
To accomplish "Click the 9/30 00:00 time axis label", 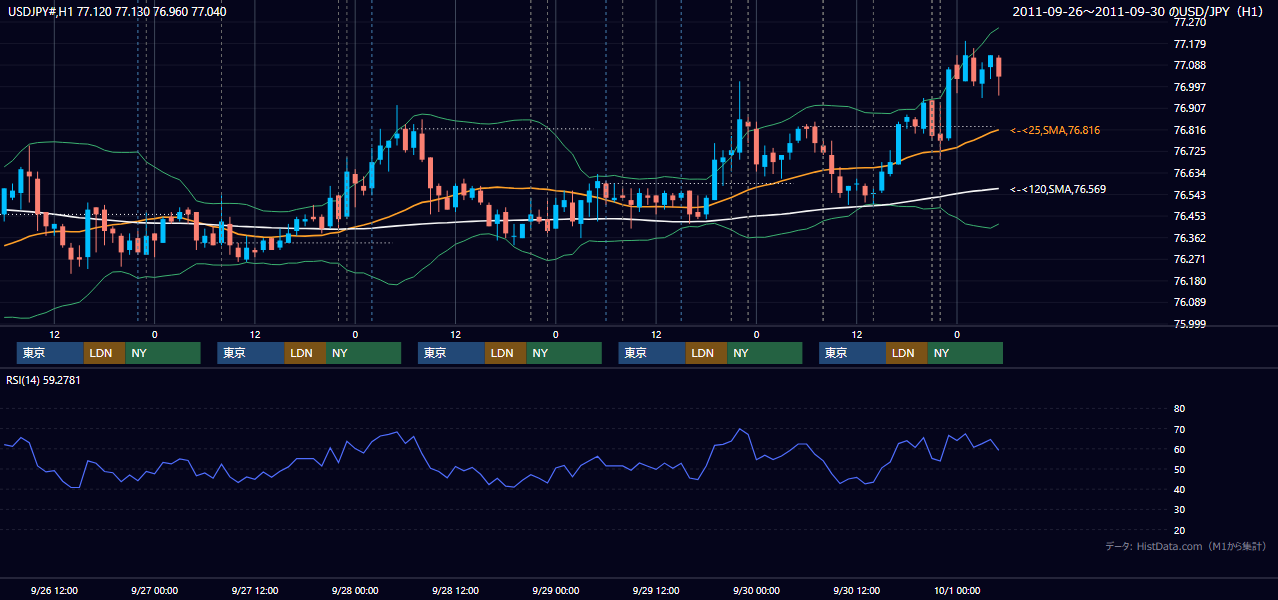I will (x=756, y=590).
